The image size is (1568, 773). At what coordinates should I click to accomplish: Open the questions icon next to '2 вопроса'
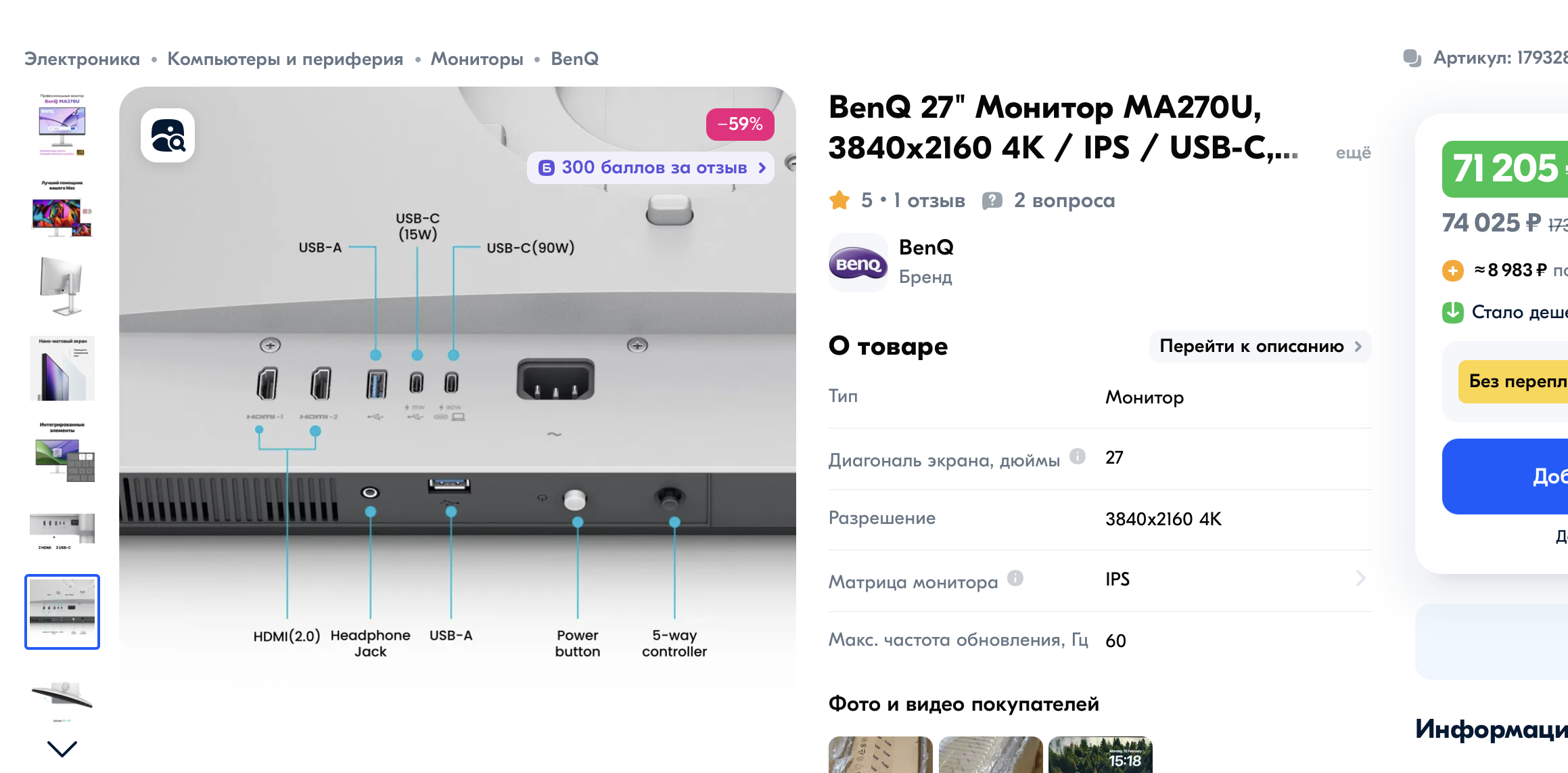point(992,200)
